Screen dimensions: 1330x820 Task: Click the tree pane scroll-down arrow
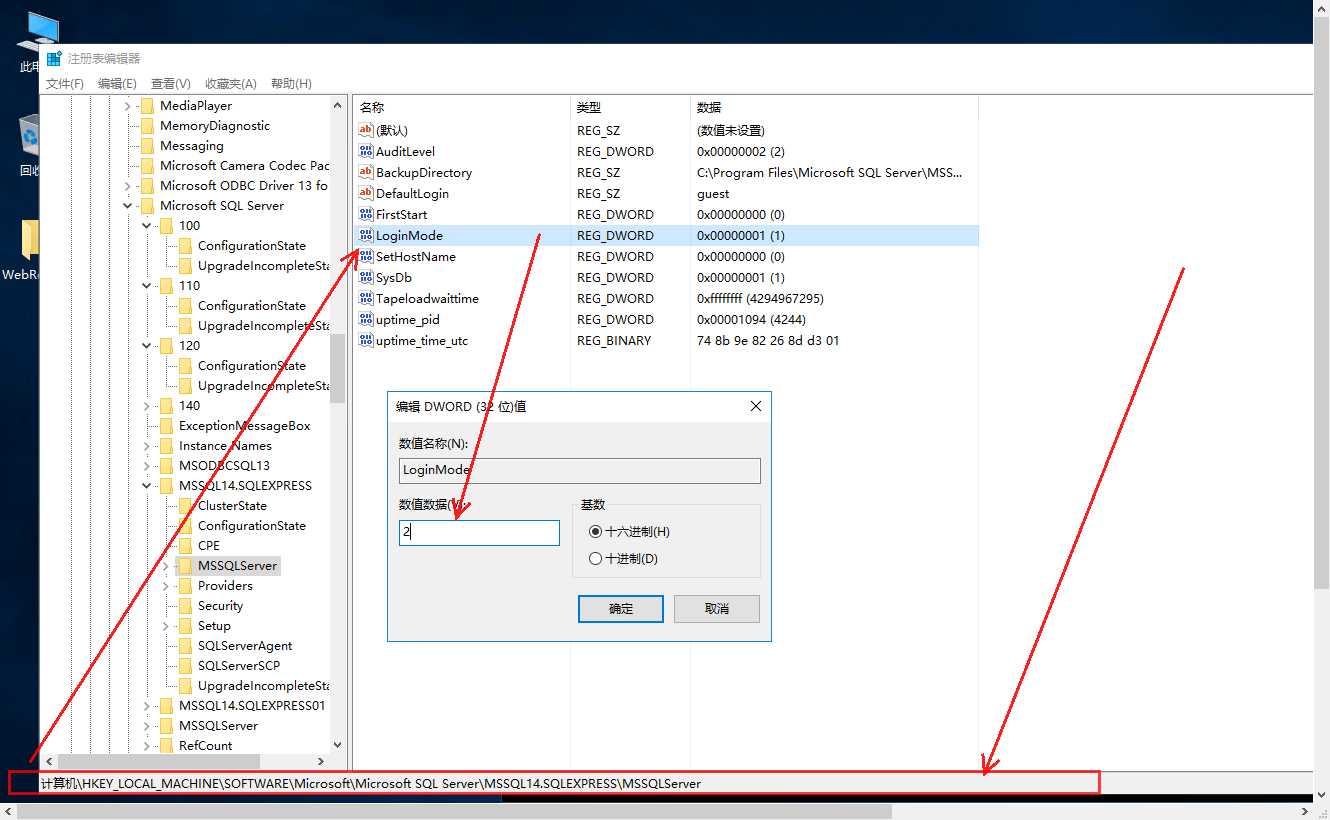pos(337,745)
